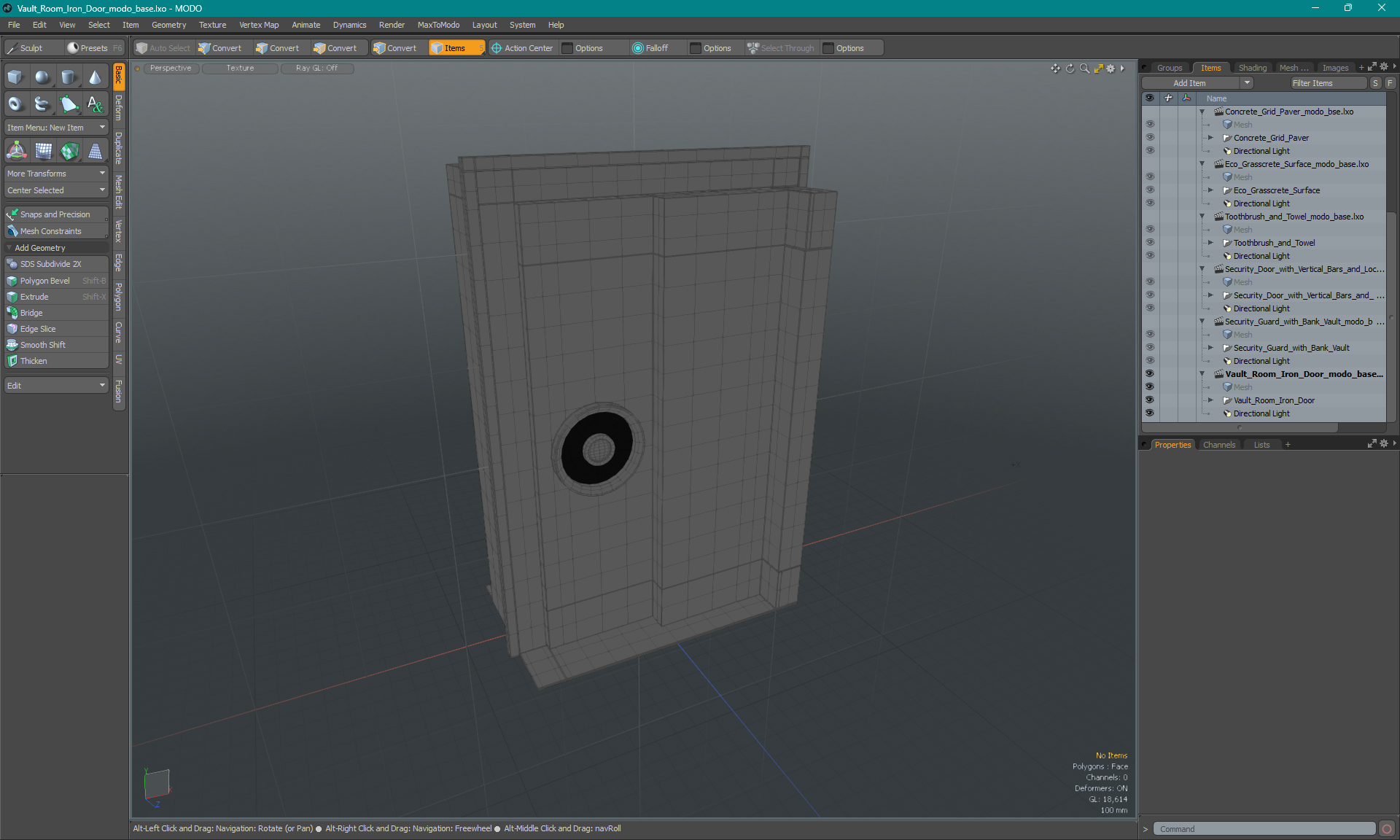Image resolution: width=1400 pixels, height=840 pixels.
Task: Click the S button next to Filter Items
Action: click(1375, 83)
